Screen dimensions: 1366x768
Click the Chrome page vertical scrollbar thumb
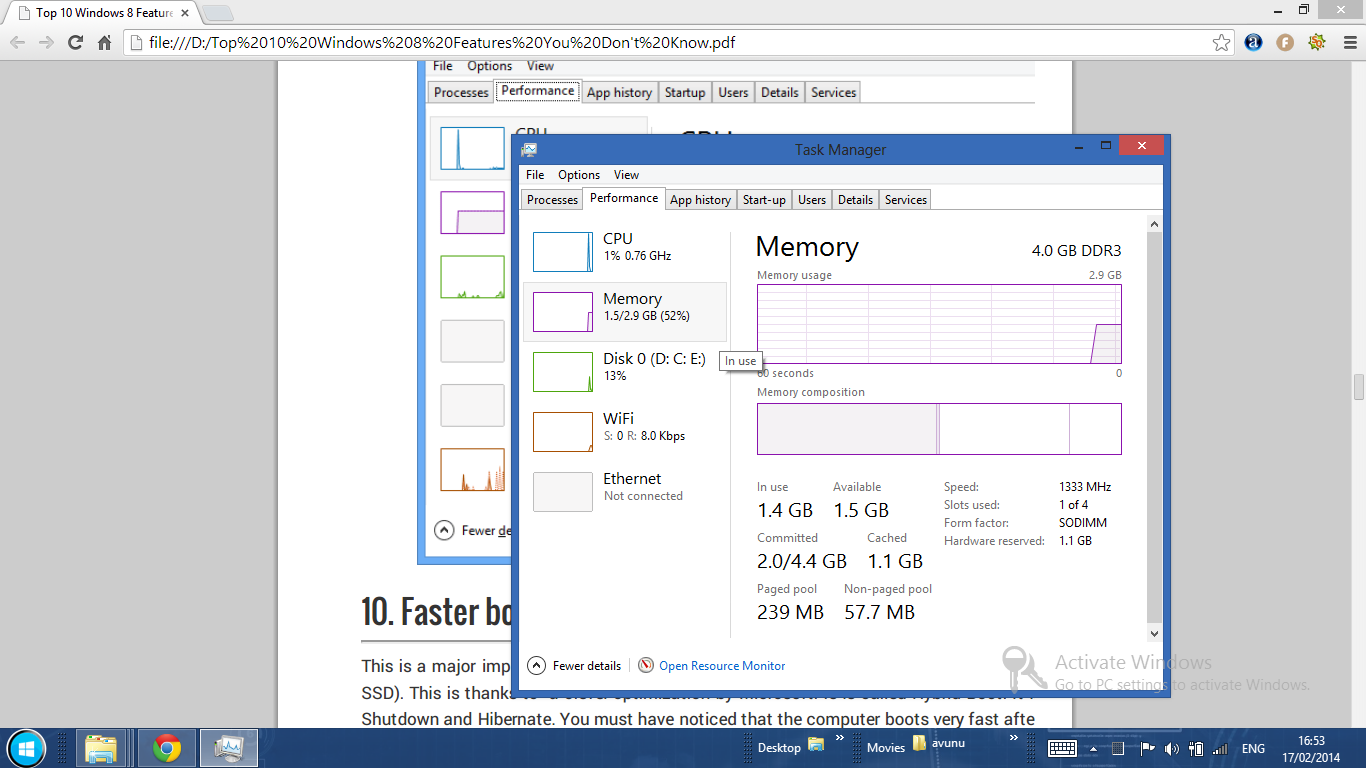[x=1358, y=387]
